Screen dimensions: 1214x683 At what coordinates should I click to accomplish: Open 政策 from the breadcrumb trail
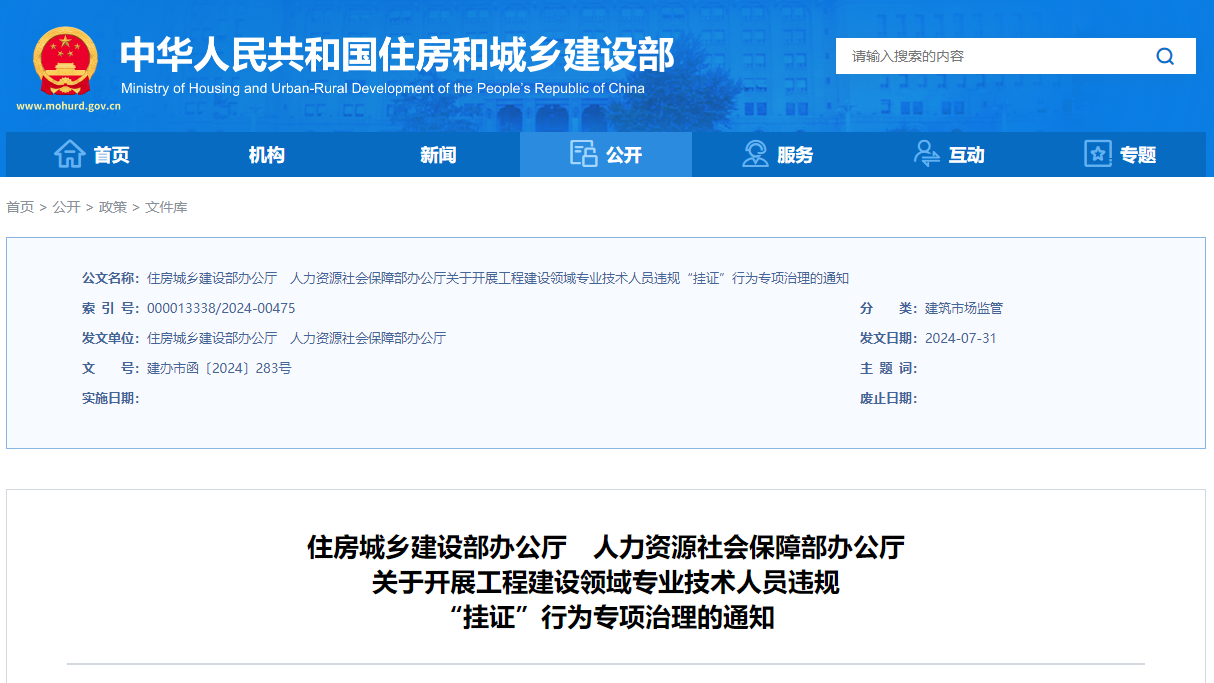tap(110, 207)
